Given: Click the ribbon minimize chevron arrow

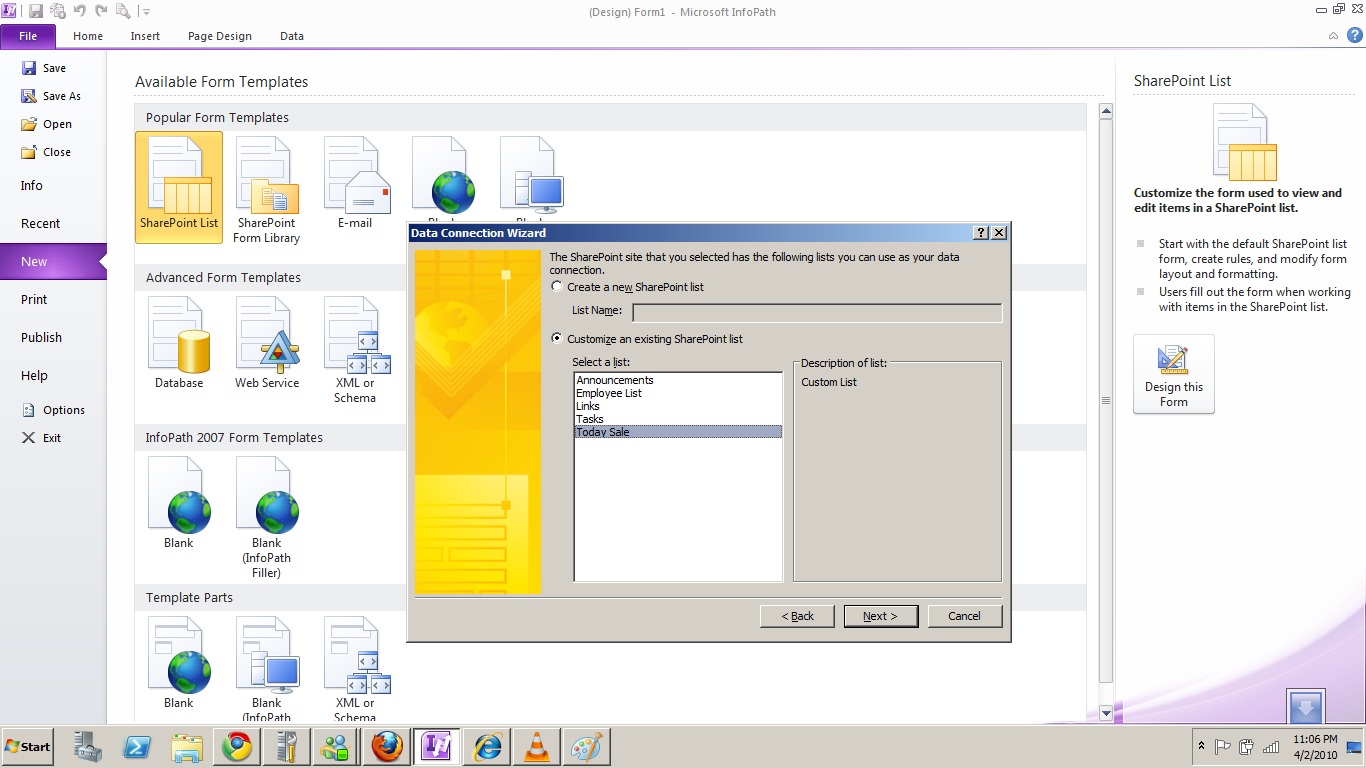Looking at the screenshot, I should point(1334,36).
